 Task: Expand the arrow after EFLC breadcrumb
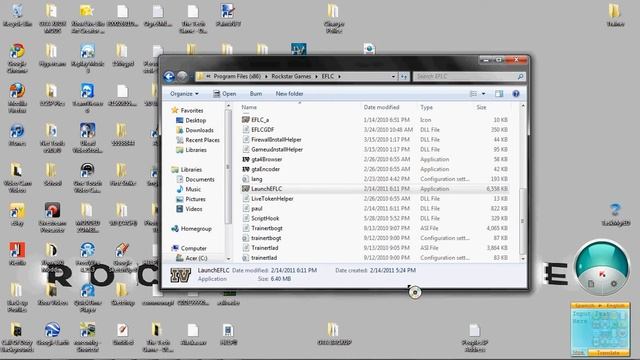coord(339,76)
